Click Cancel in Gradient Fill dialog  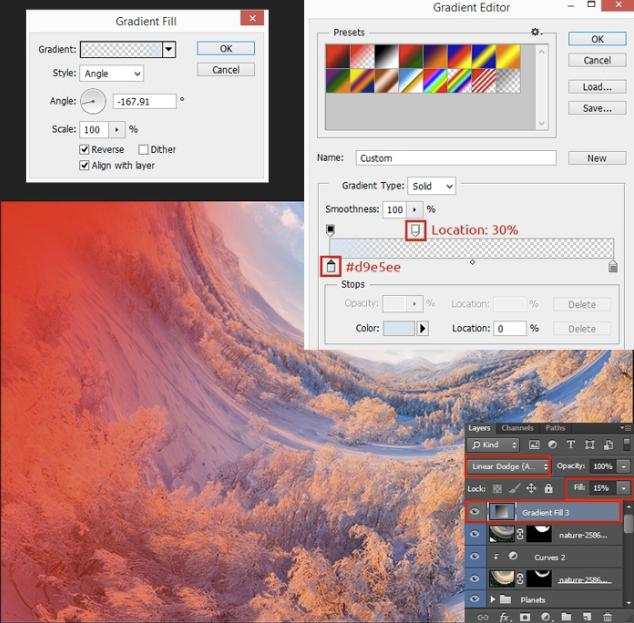(x=226, y=70)
